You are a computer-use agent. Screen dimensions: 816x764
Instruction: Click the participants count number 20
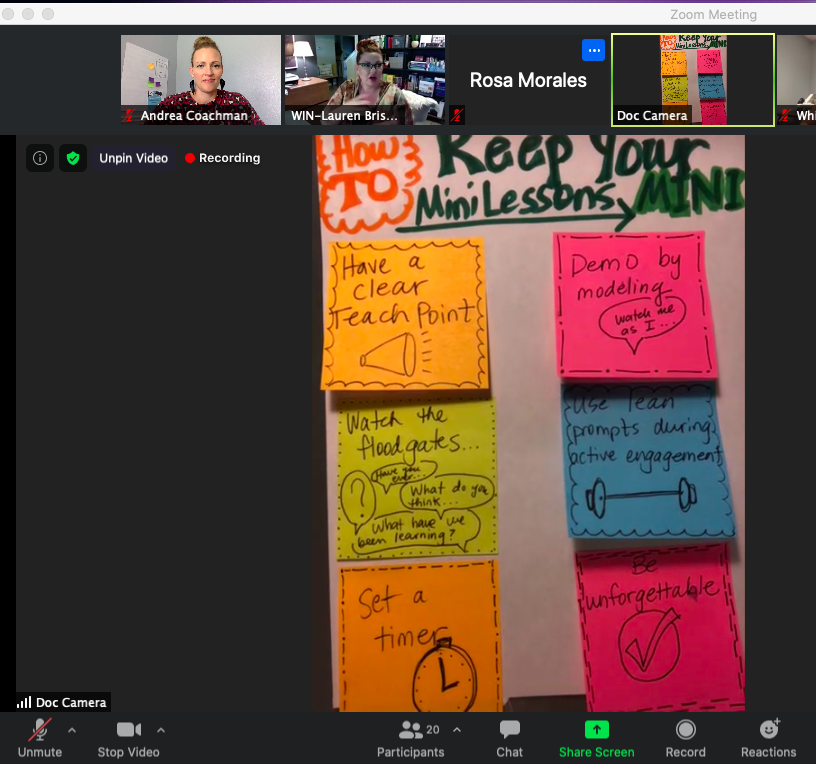coord(433,730)
